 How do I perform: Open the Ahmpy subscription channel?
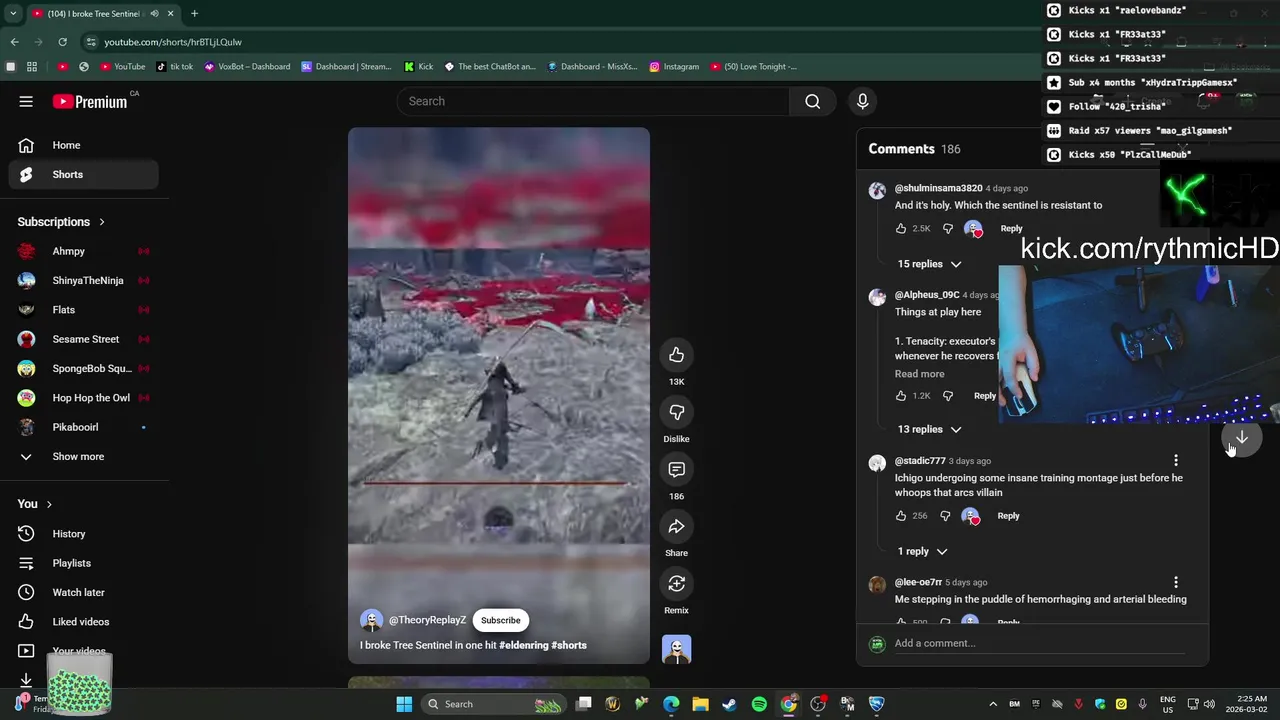84,251
